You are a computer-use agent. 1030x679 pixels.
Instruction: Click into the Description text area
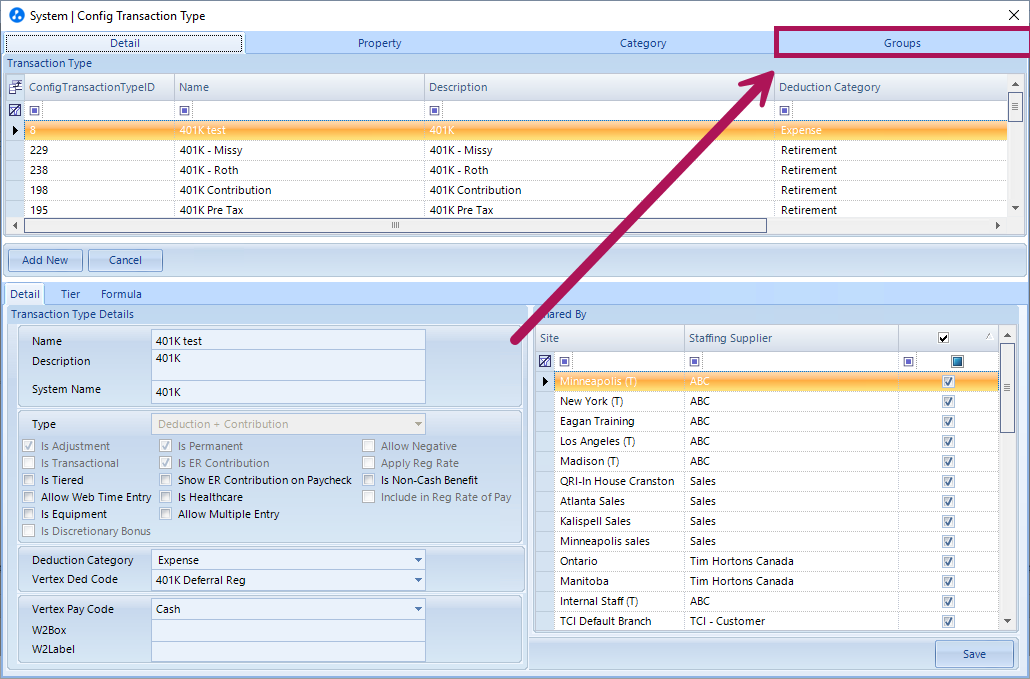(x=288, y=366)
